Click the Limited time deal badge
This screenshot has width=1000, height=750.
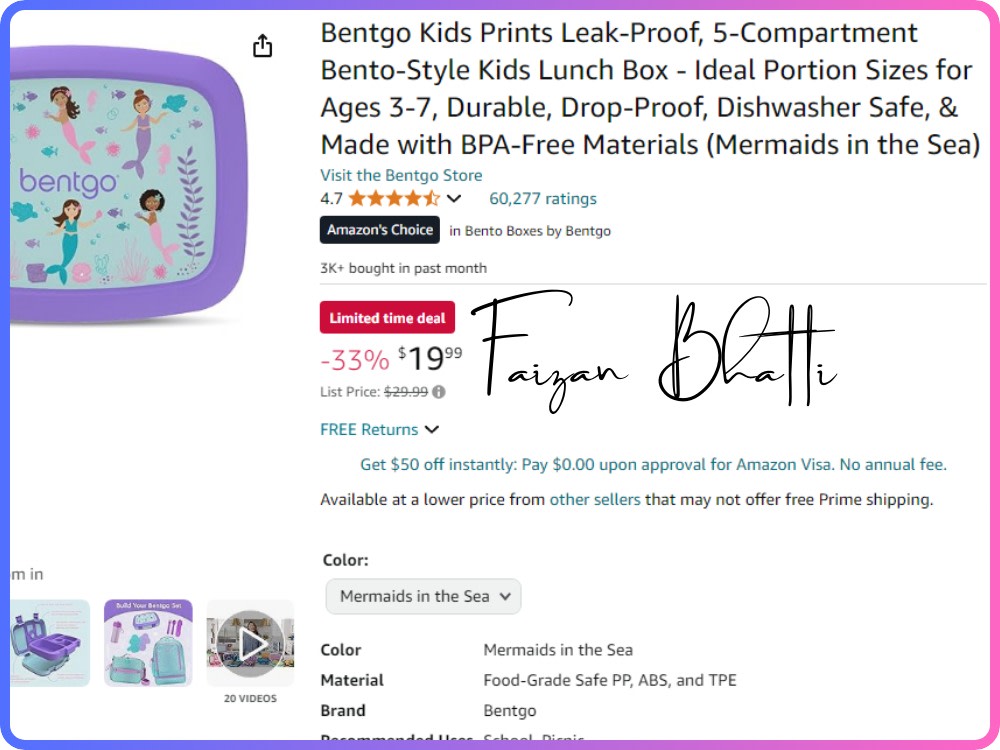[x=387, y=318]
